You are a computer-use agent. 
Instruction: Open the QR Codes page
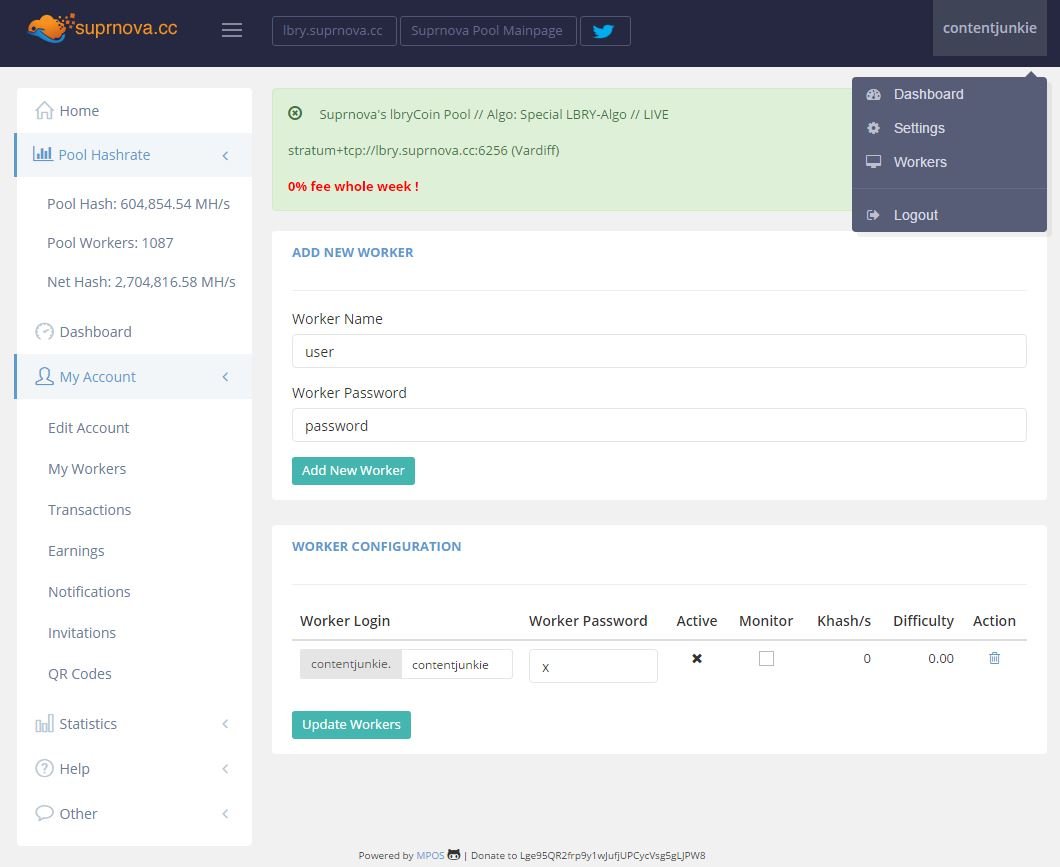tap(80, 674)
